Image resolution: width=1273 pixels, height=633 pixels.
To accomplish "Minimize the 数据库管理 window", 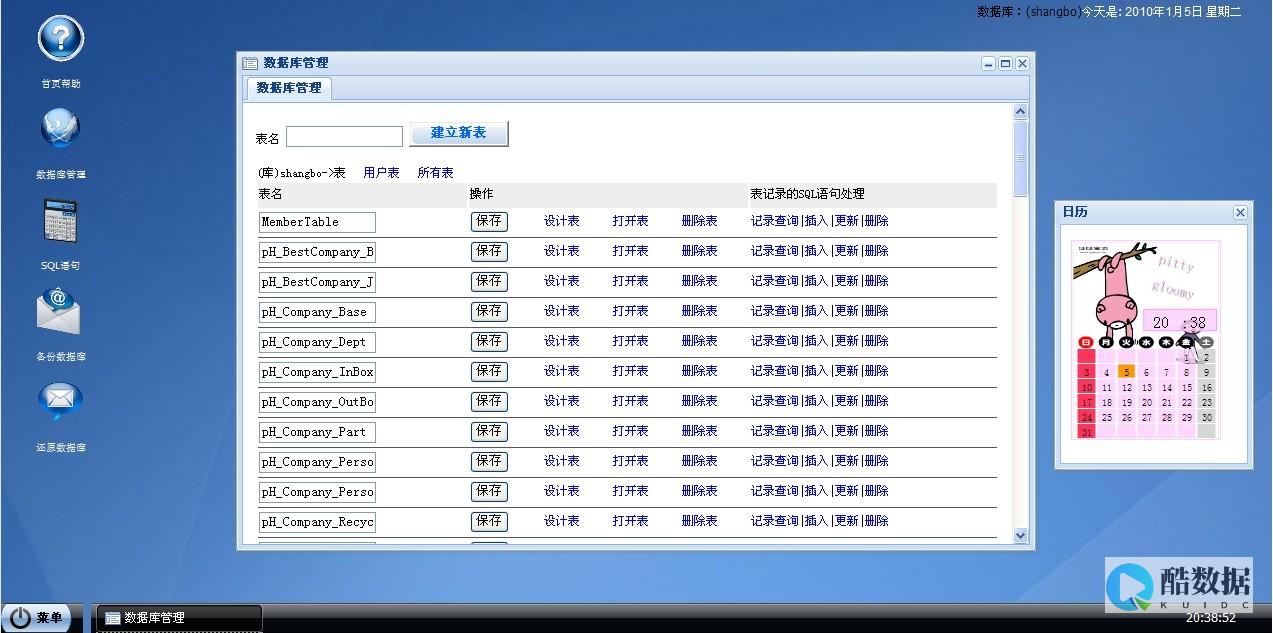I will click(988, 63).
